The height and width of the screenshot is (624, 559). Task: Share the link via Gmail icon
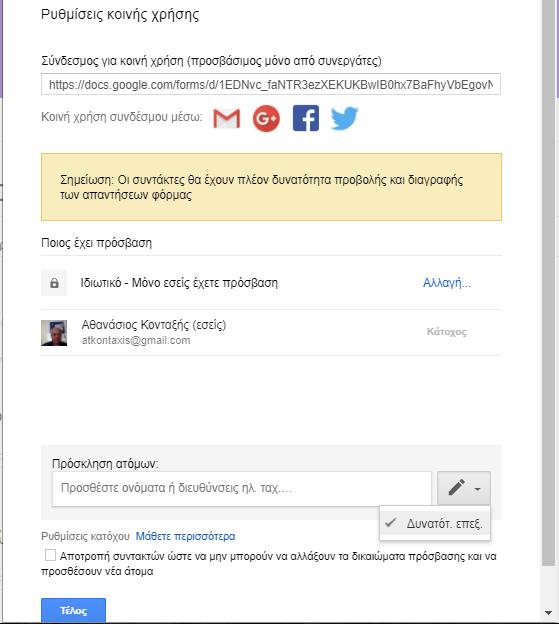tap(227, 119)
